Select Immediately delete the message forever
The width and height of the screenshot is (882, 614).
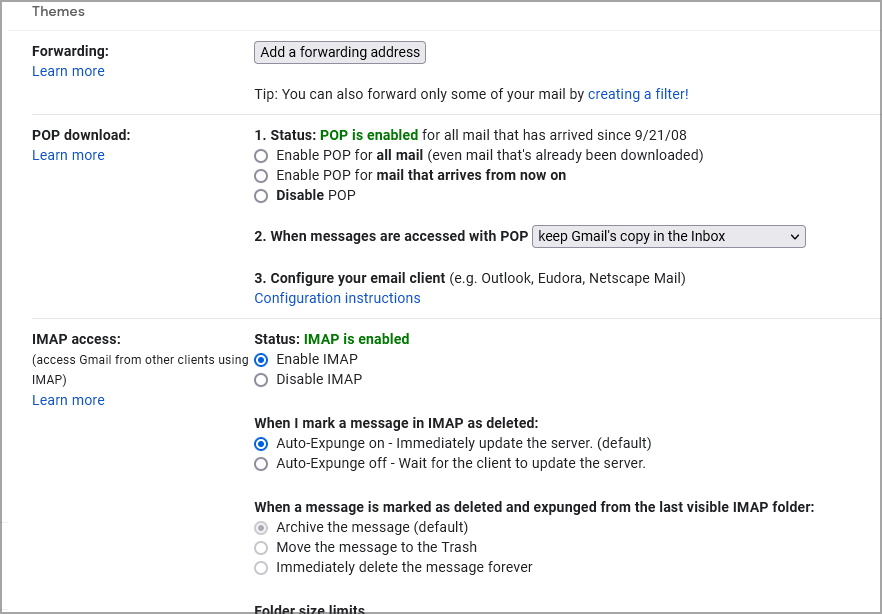click(261, 568)
